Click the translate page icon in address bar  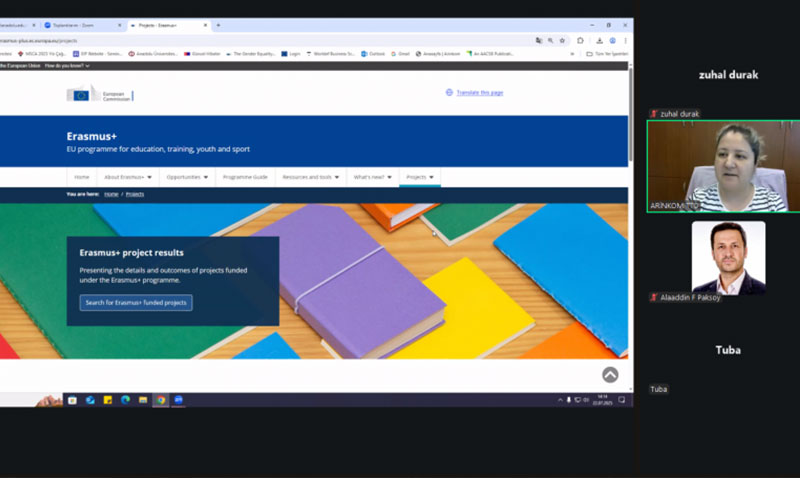[x=539, y=40]
